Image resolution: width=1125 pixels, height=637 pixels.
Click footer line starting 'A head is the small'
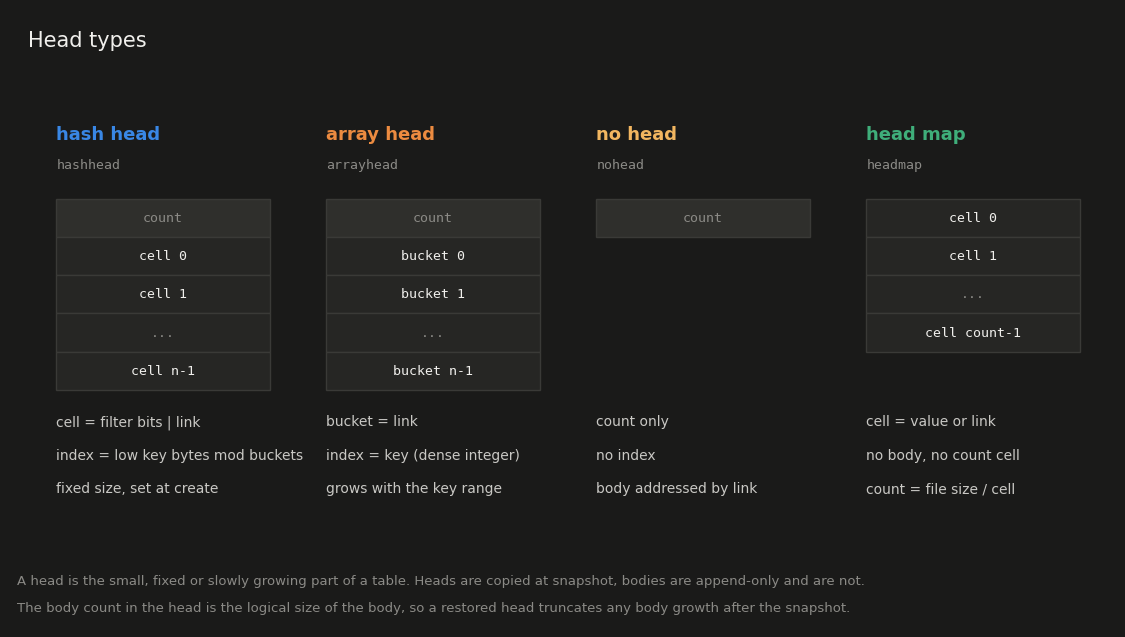441,581
